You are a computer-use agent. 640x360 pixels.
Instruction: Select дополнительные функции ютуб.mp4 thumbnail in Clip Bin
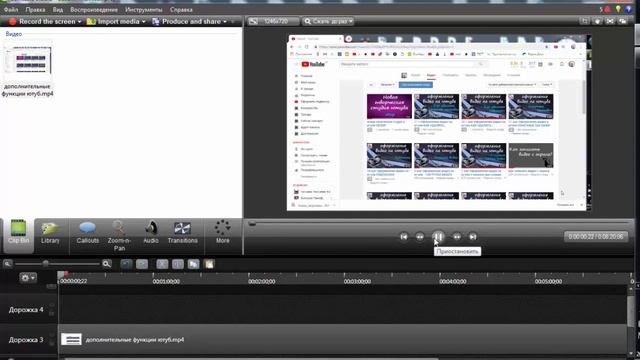click(x=28, y=60)
